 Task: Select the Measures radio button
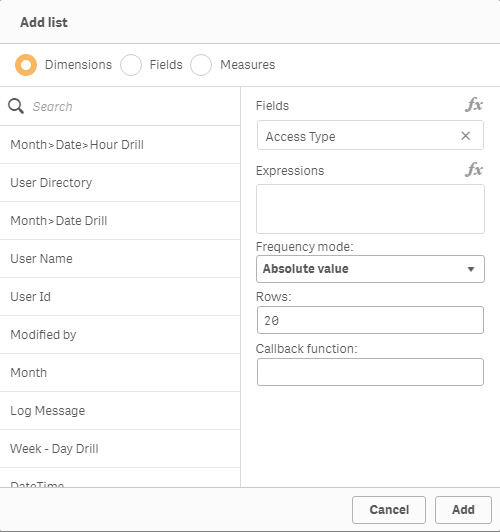point(201,65)
